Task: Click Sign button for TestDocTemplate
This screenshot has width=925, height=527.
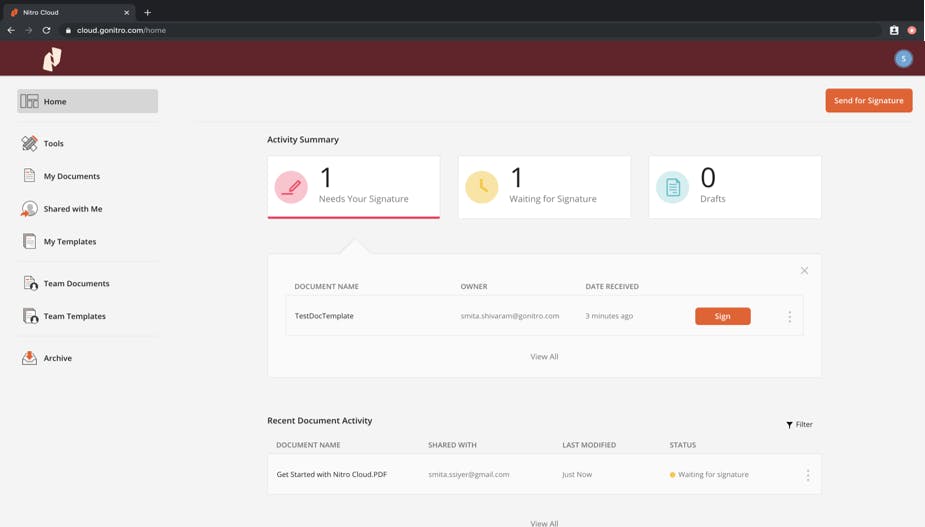Action: tap(723, 316)
